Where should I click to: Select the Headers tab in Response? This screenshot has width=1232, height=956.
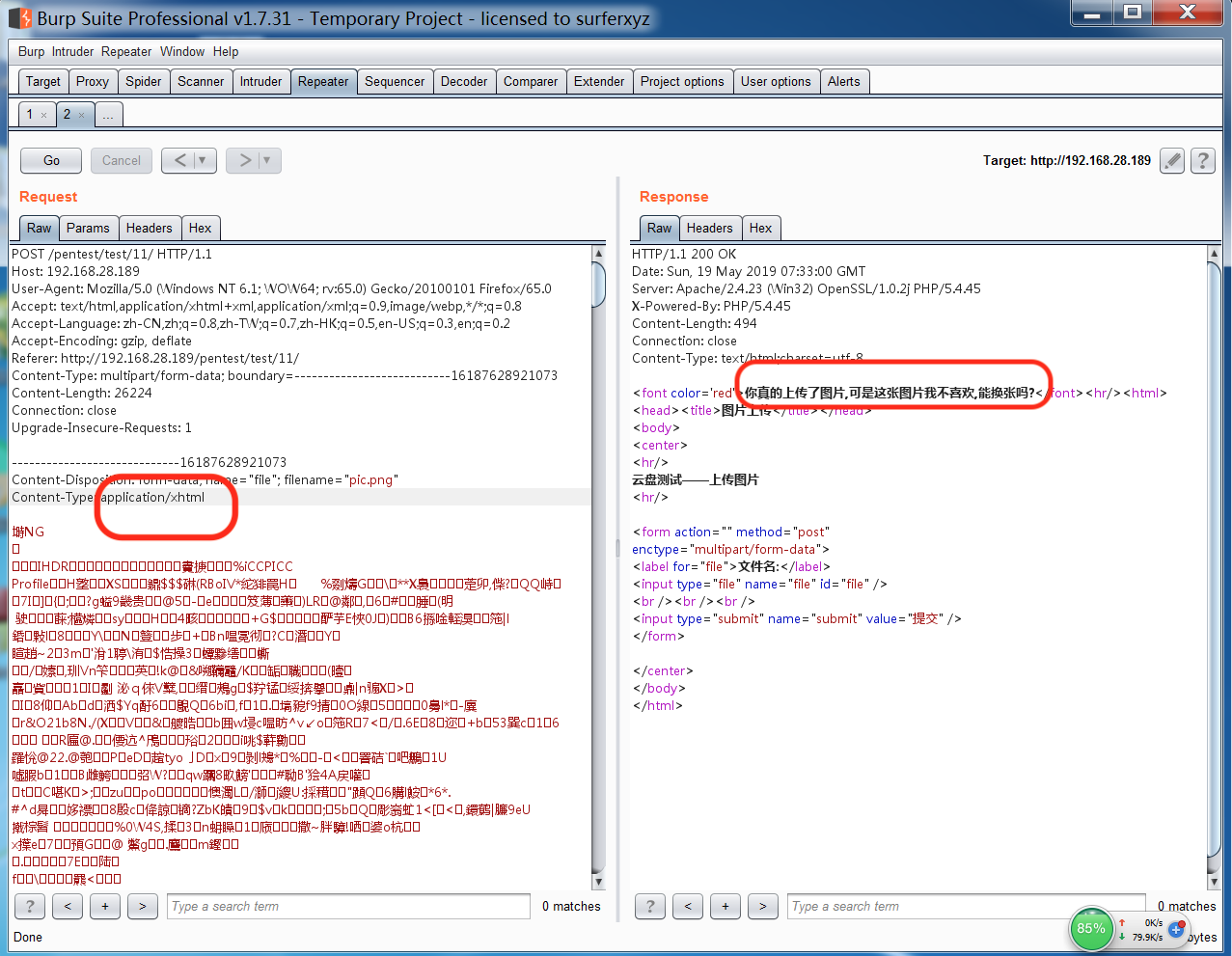(710, 228)
